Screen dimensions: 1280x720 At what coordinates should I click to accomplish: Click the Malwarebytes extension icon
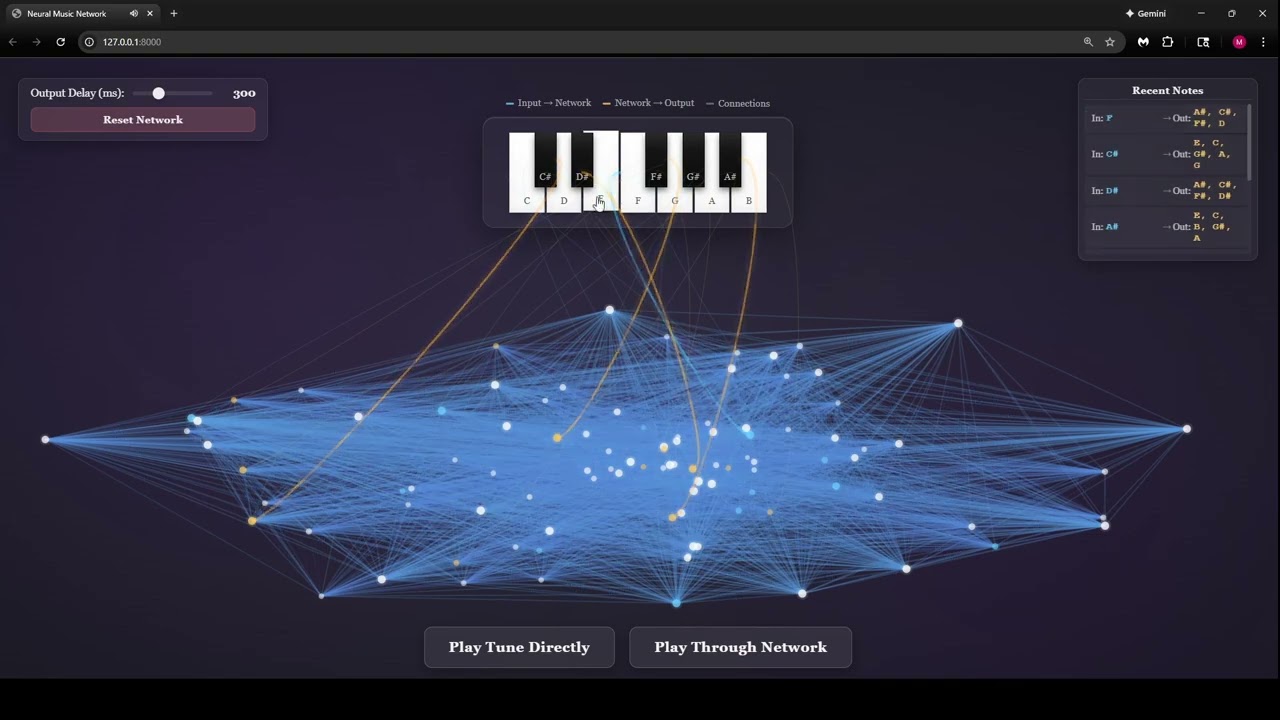pyautogui.click(x=1143, y=42)
